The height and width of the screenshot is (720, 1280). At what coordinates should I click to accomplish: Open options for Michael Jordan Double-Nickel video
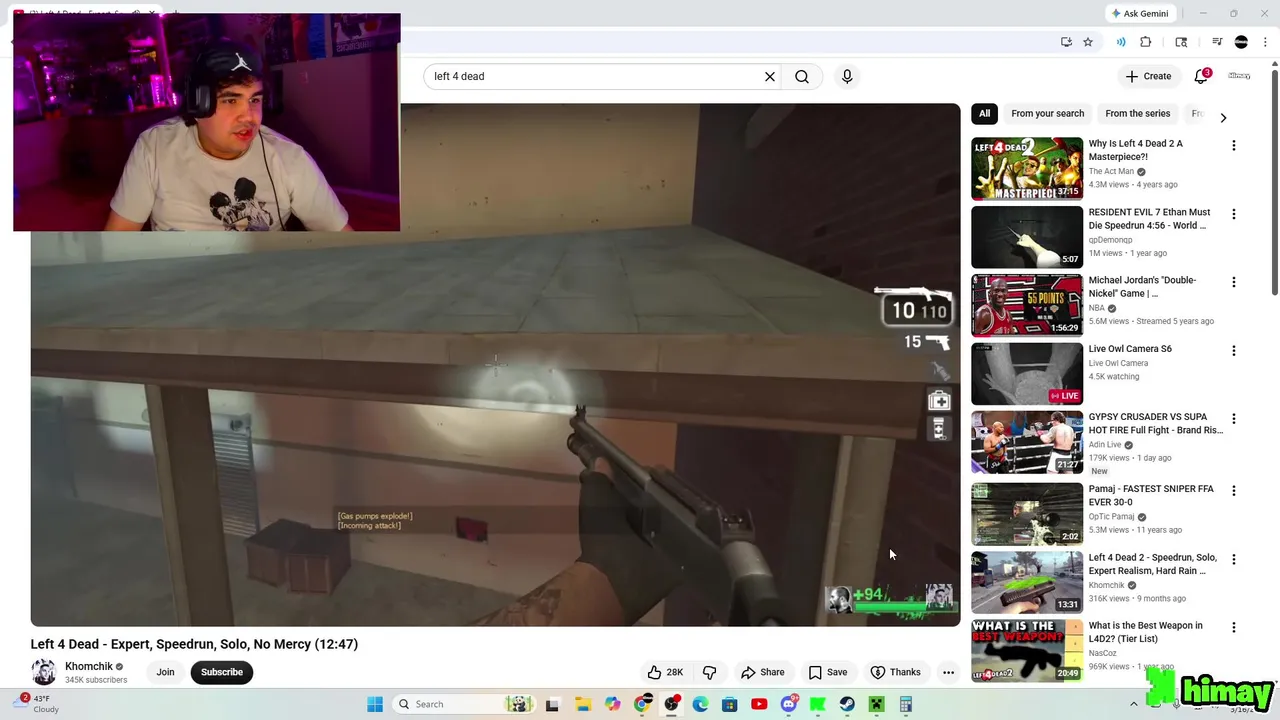(x=1233, y=282)
